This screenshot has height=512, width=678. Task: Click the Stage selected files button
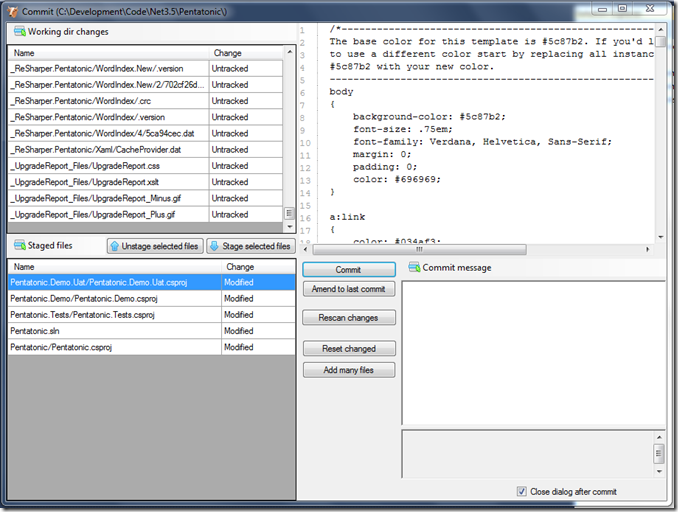[x=251, y=246]
